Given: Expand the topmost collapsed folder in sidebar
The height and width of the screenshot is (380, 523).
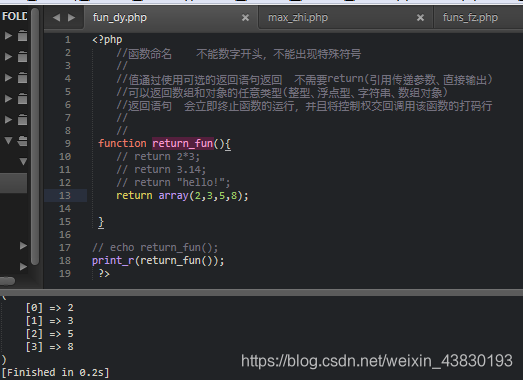Looking at the screenshot, I should (8, 35).
